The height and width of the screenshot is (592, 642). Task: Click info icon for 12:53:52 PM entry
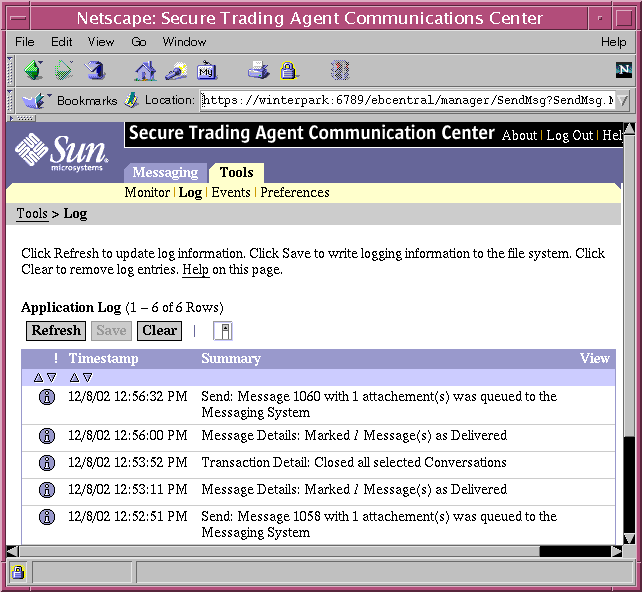47,463
